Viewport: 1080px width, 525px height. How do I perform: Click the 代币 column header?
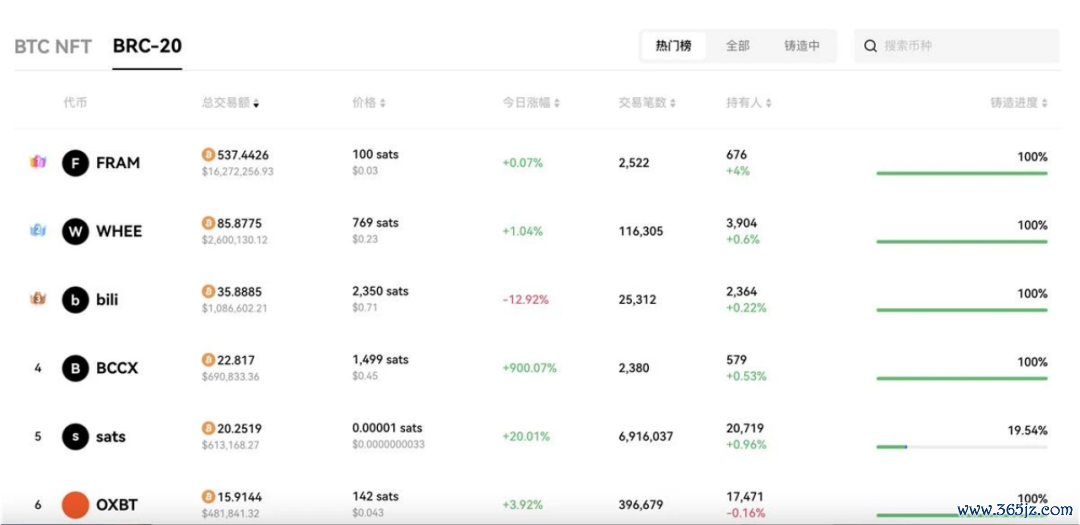[x=75, y=103]
